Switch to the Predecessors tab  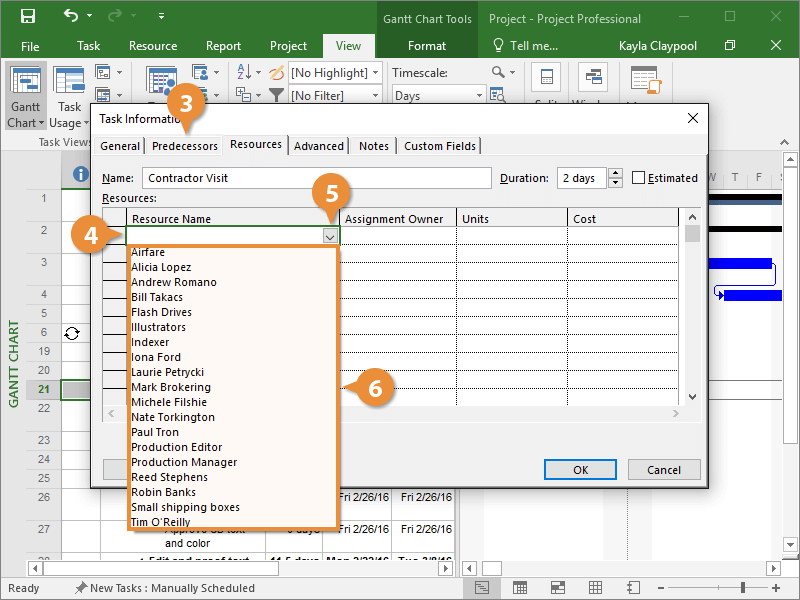click(184, 146)
